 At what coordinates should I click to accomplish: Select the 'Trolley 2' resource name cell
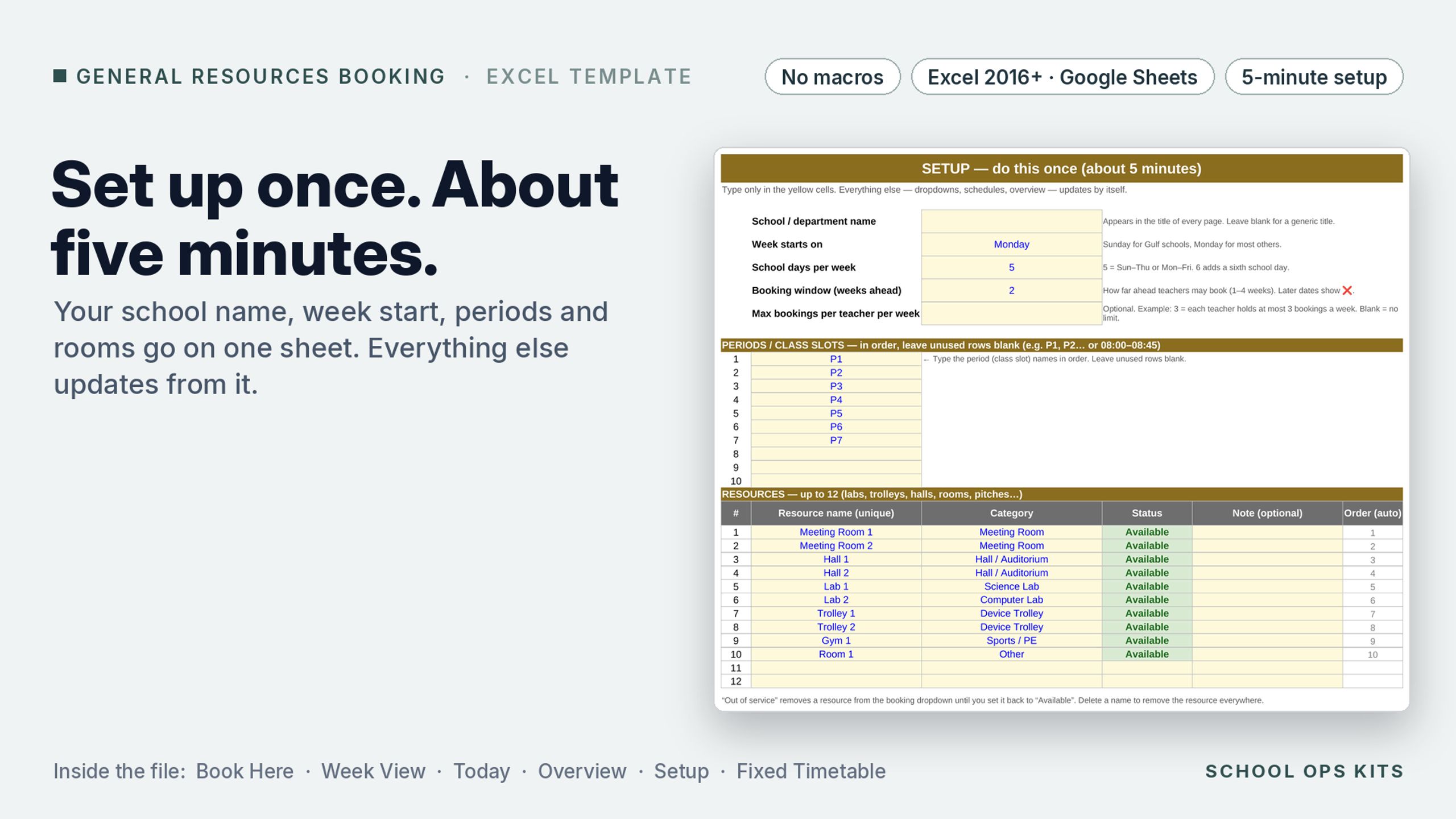pos(835,627)
